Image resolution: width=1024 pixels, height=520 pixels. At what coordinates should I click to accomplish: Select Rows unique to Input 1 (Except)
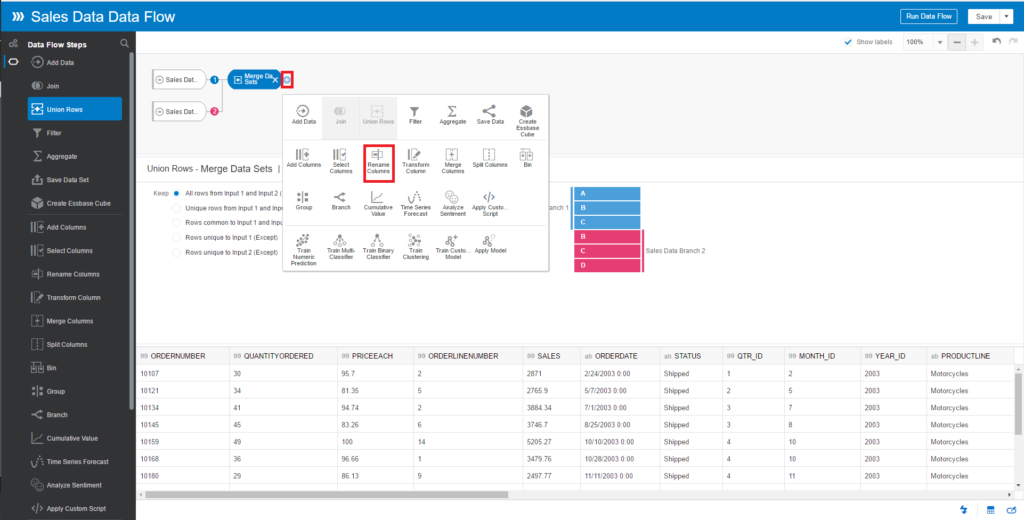point(176,237)
